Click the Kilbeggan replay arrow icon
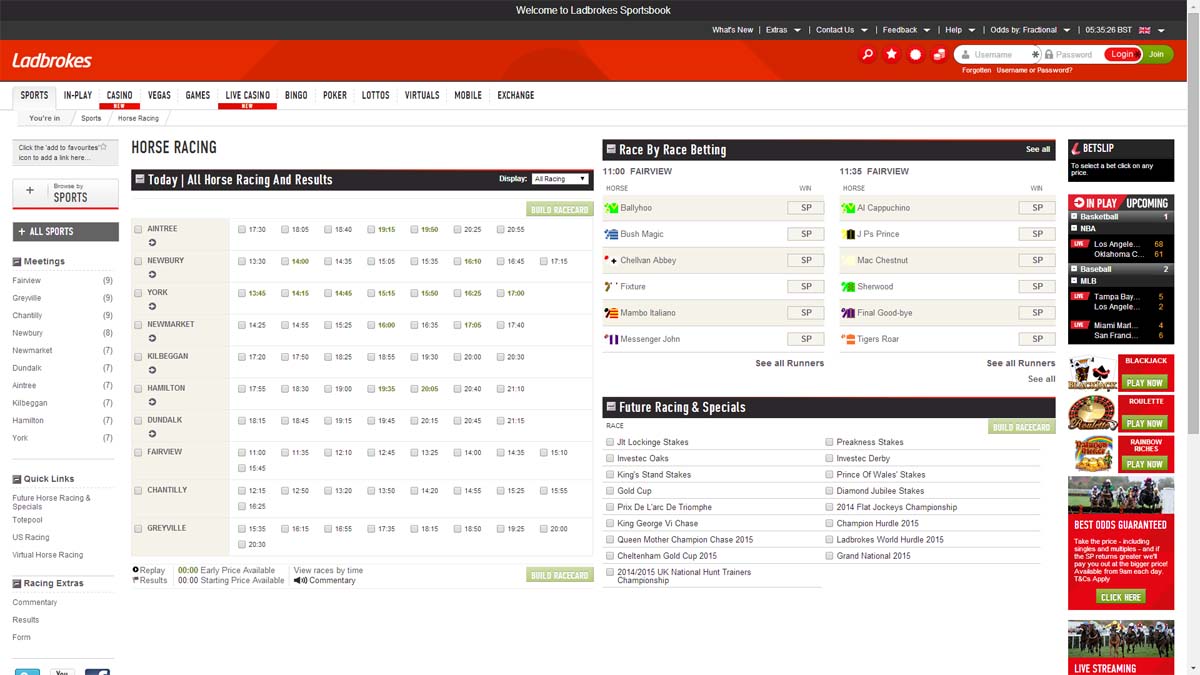The width and height of the screenshot is (1200, 675). click(152, 371)
